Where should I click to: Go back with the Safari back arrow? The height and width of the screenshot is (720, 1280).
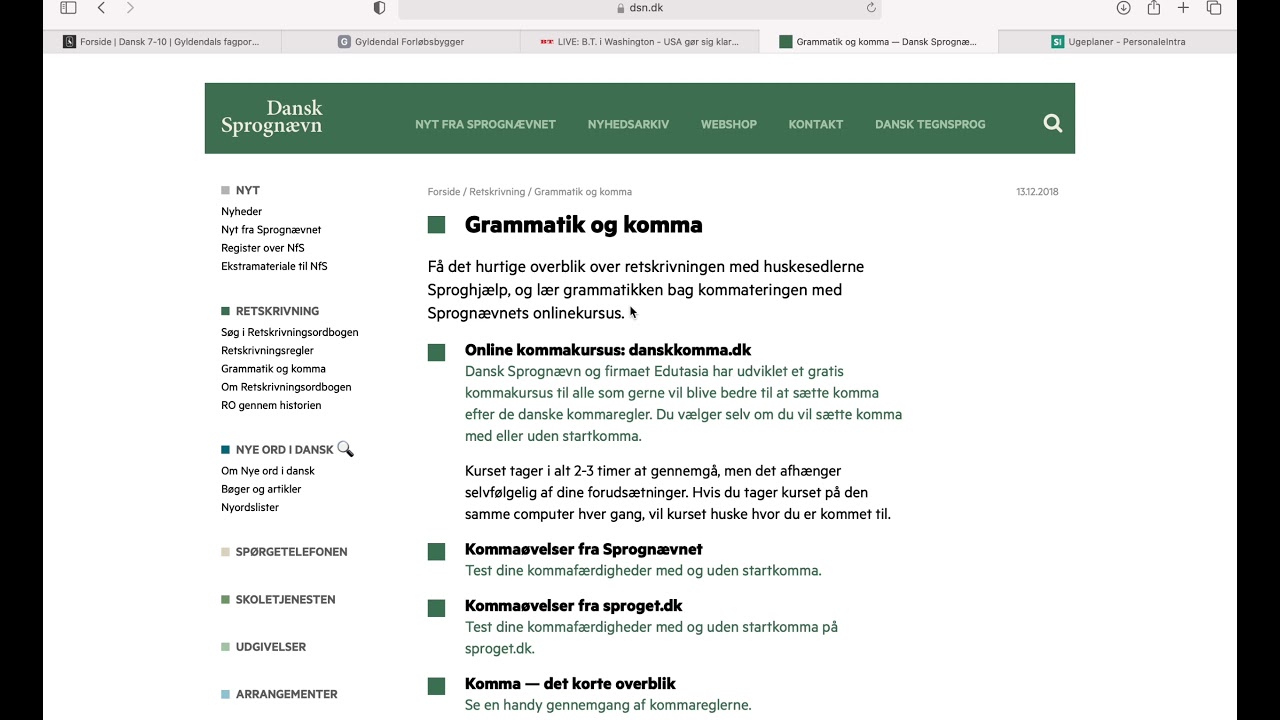(101, 8)
